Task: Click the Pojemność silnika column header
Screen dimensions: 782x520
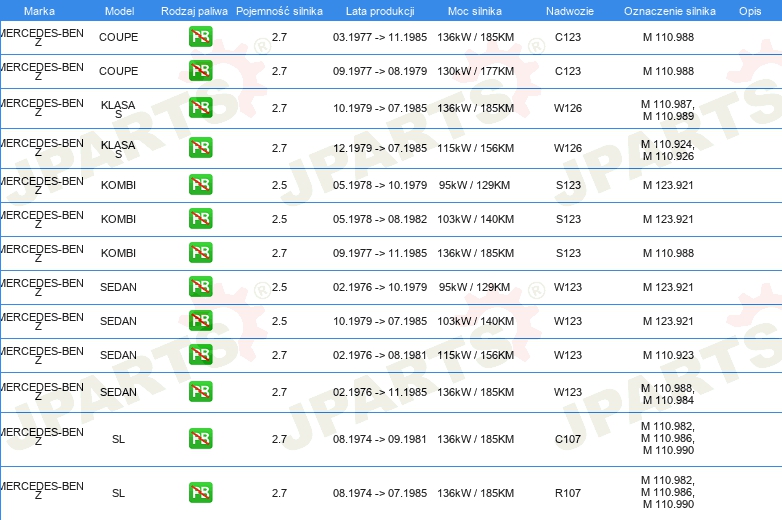Action: 279,11
